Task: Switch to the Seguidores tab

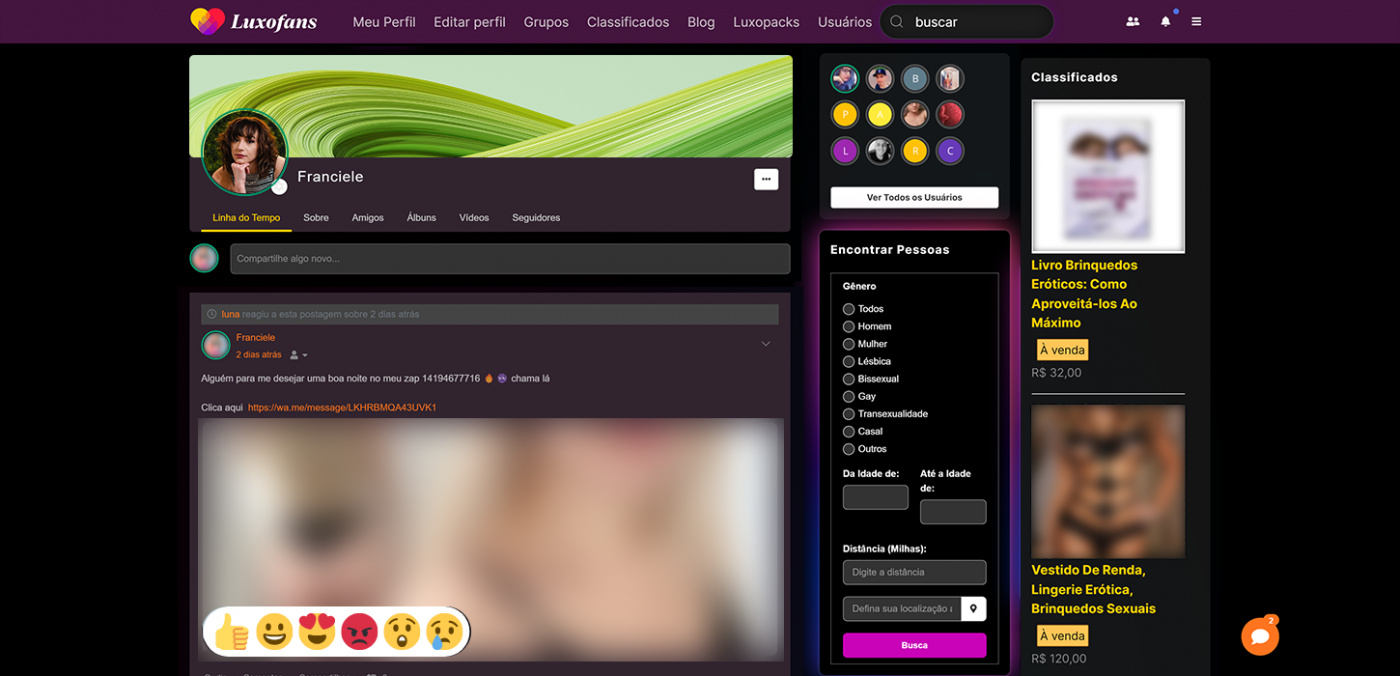Action: click(x=536, y=218)
